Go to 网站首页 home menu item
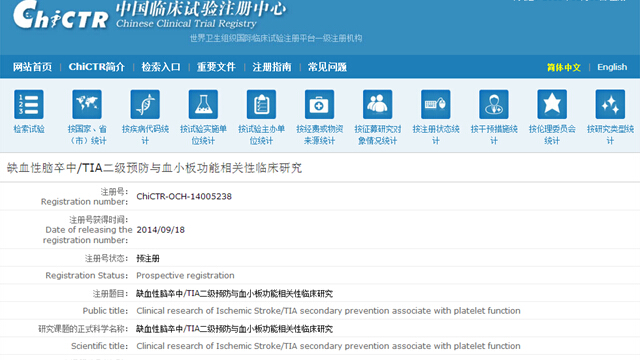Screen dimensions: 640x360 coord(32,67)
